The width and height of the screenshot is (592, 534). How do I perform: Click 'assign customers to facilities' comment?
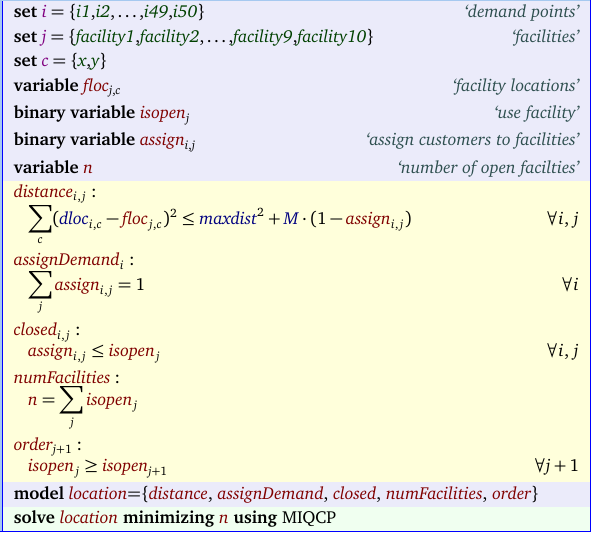click(473, 140)
